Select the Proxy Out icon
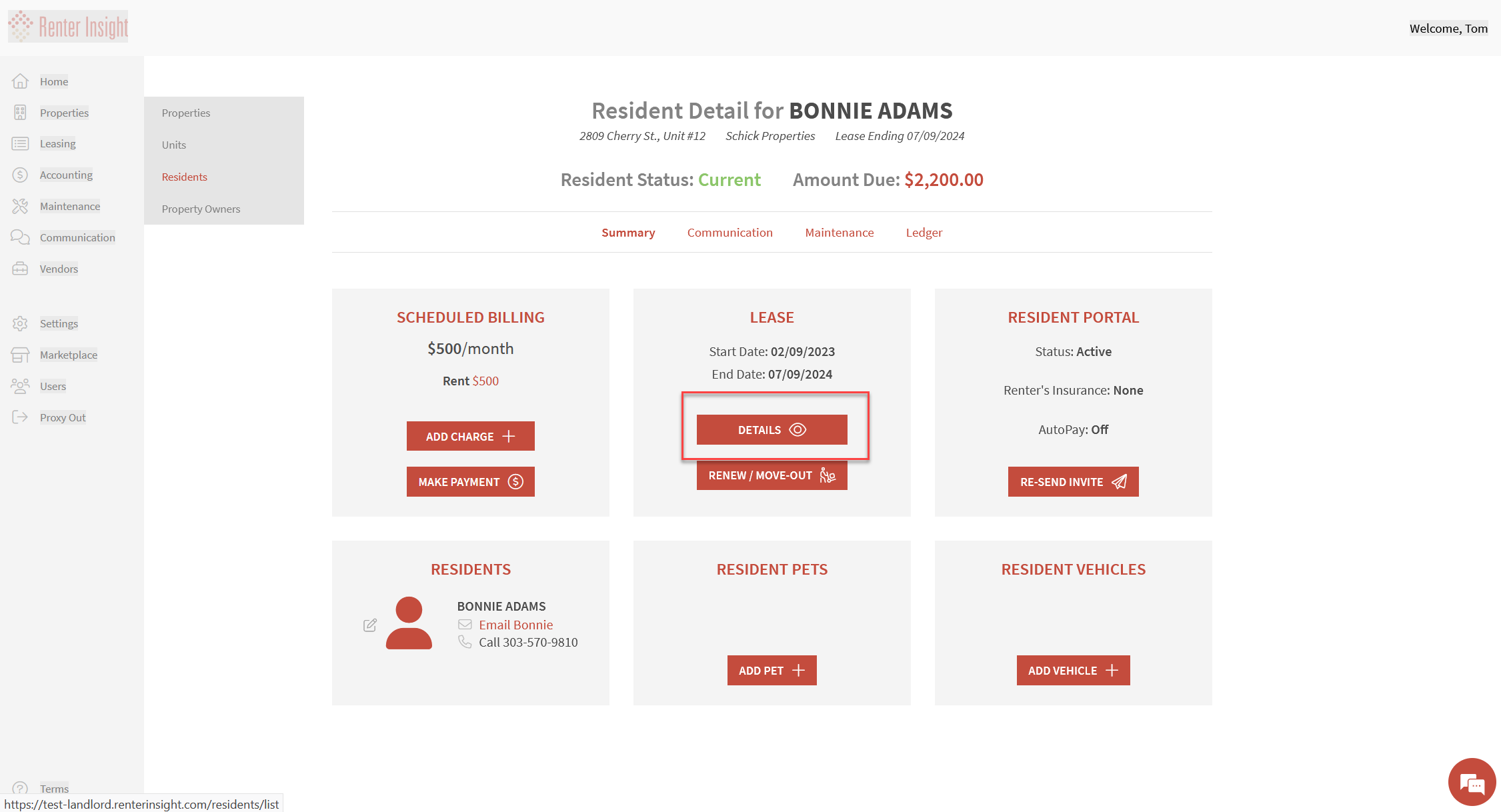 (x=20, y=417)
